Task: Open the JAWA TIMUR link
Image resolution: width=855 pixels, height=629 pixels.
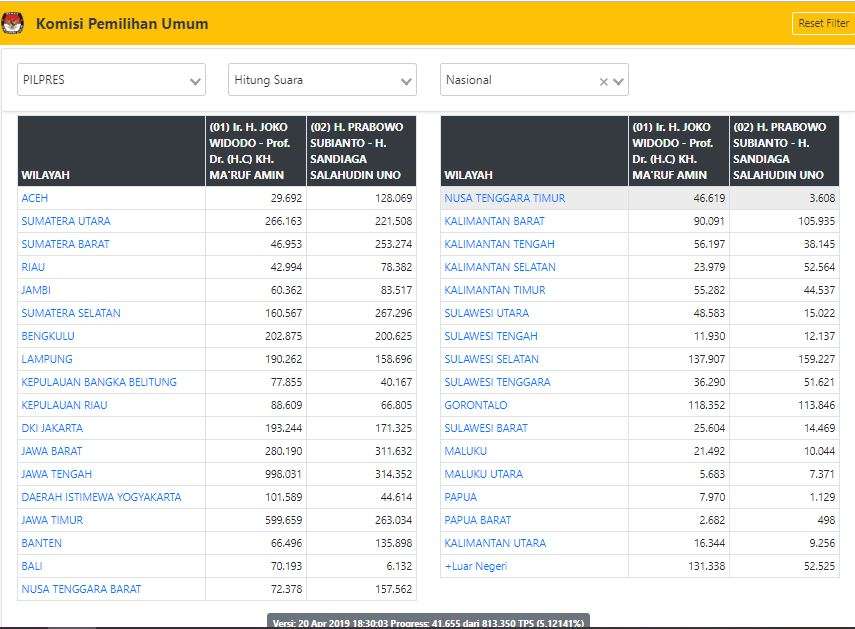Action: (52, 520)
